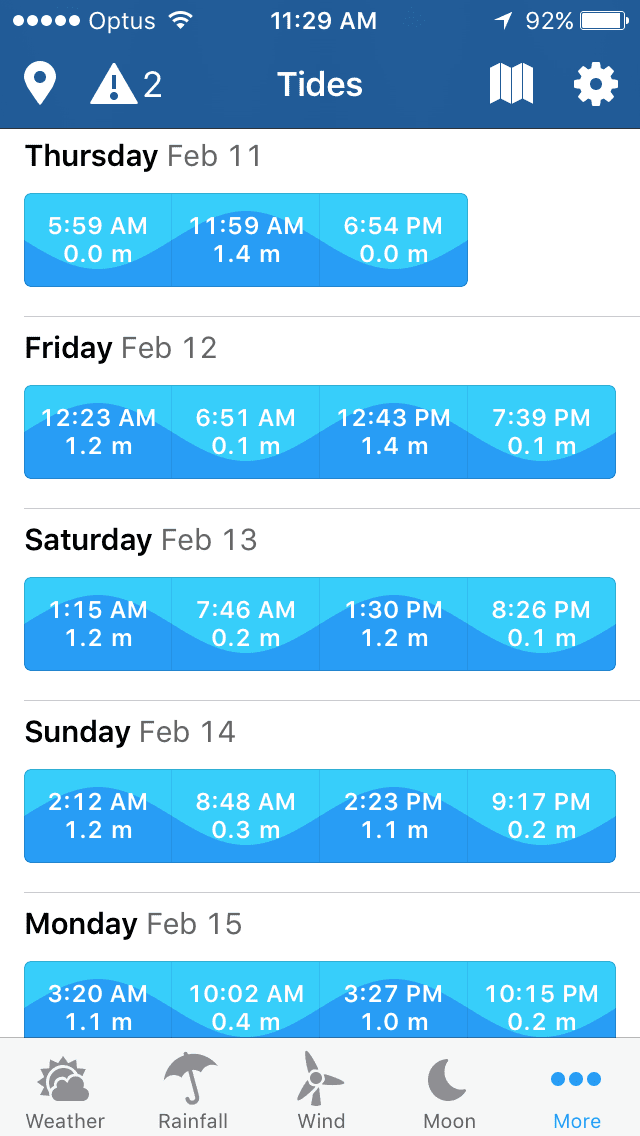Tap Friday 7:39 PM tide cell
This screenshot has width=640, height=1136.
[x=542, y=432]
